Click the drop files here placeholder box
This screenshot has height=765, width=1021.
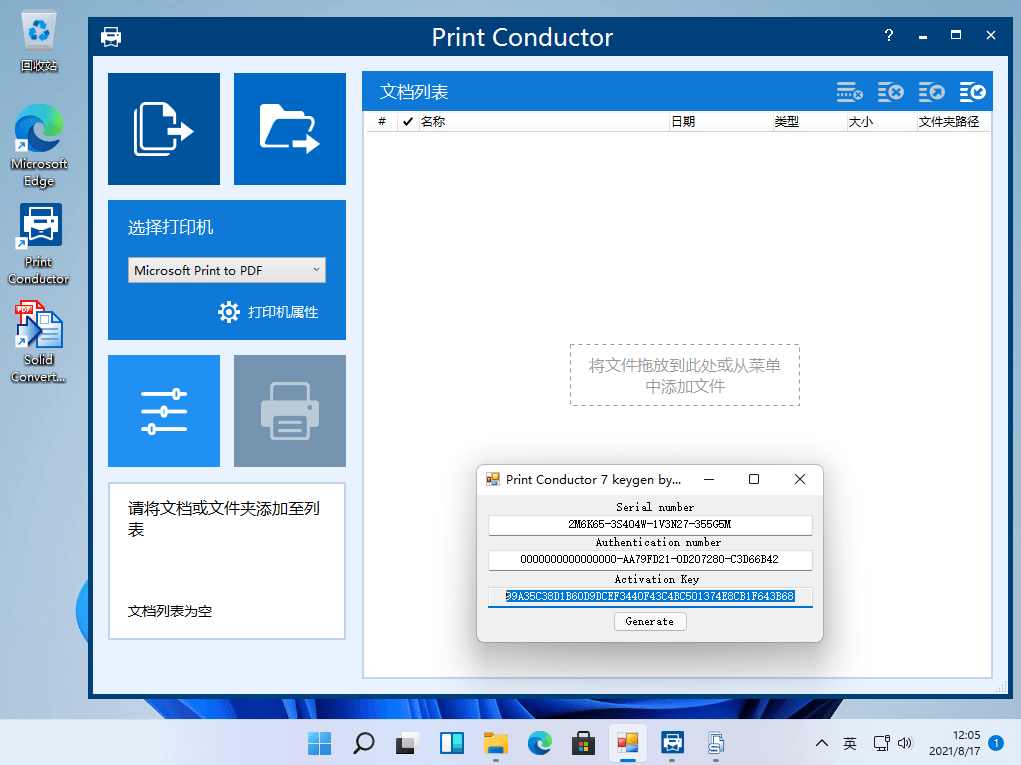(684, 376)
